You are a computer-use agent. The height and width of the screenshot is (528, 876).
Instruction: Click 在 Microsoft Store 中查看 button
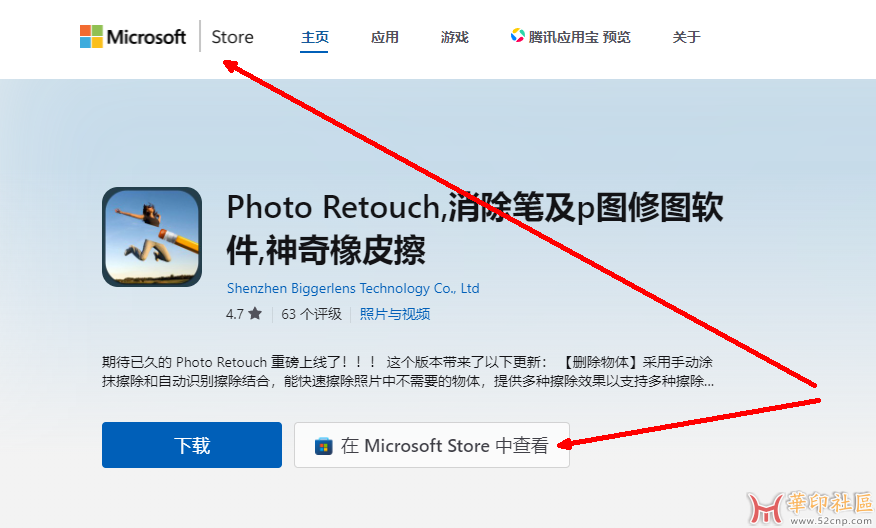[432, 445]
